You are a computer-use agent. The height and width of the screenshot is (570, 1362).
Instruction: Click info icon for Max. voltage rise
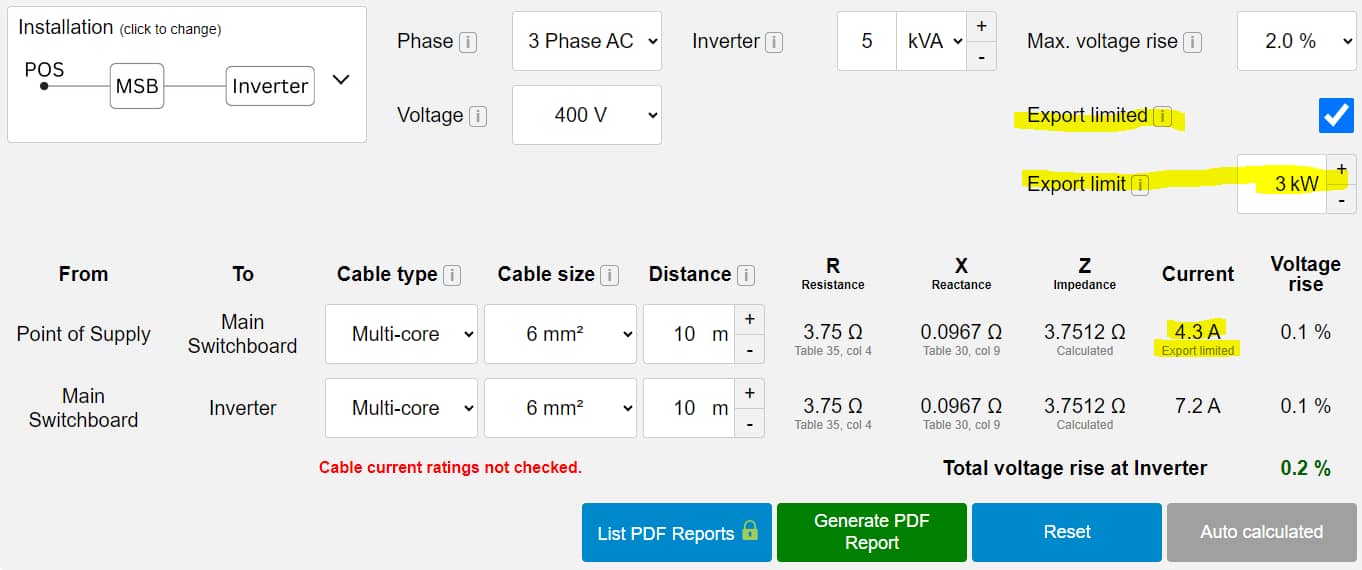click(1191, 42)
